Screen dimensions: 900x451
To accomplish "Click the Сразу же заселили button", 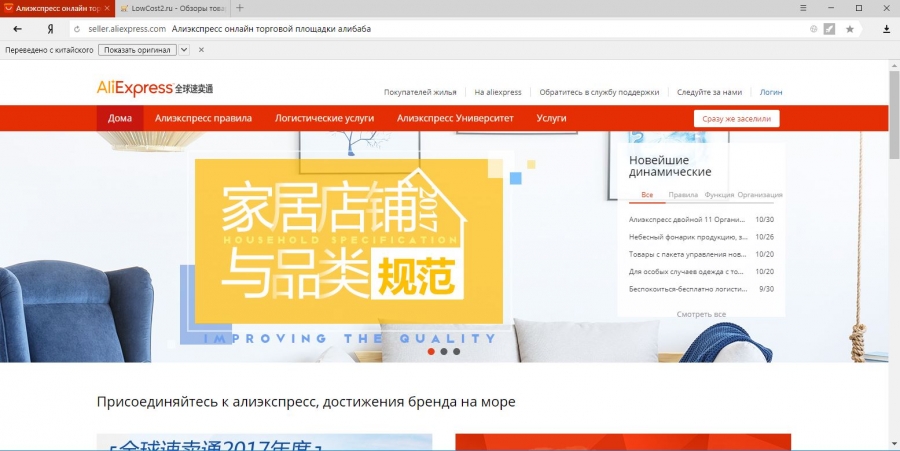I will pos(736,119).
